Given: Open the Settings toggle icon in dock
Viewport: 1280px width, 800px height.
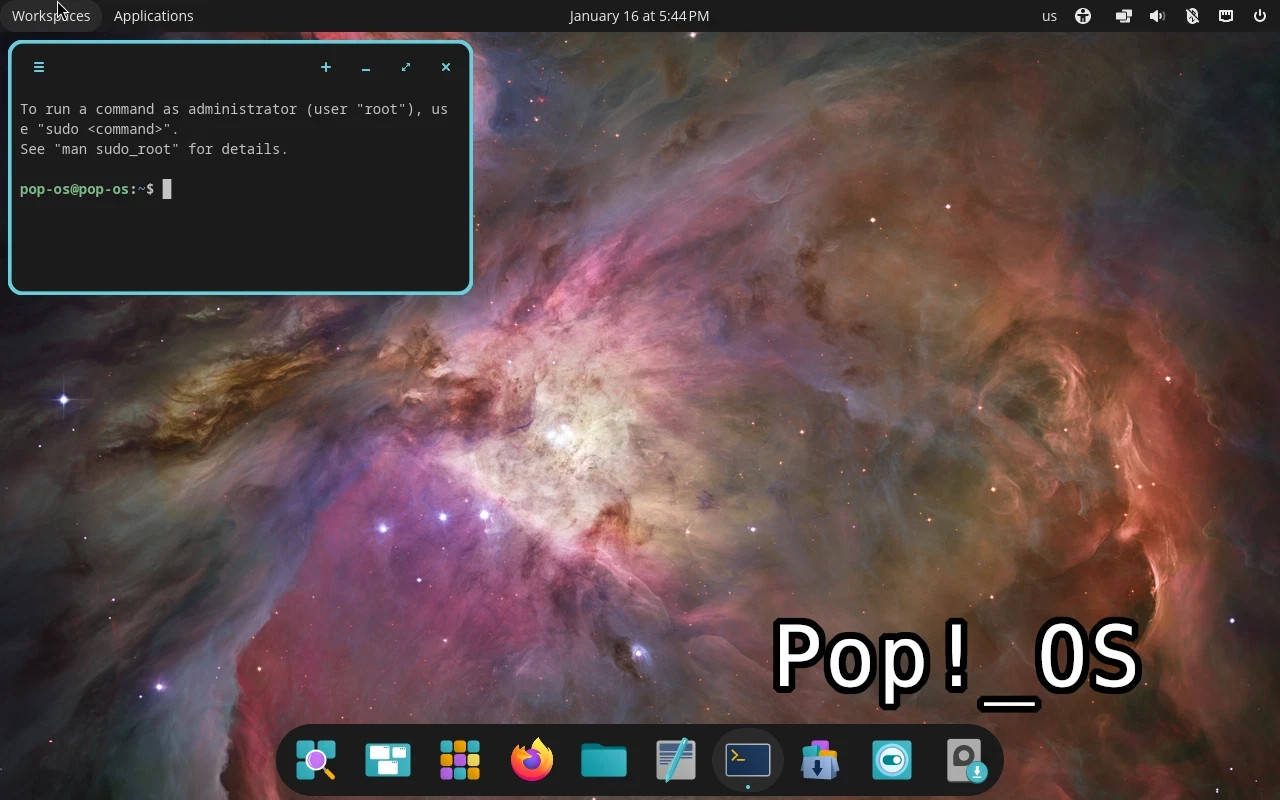Looking at the screenshot, I should [x=892, y=760].
